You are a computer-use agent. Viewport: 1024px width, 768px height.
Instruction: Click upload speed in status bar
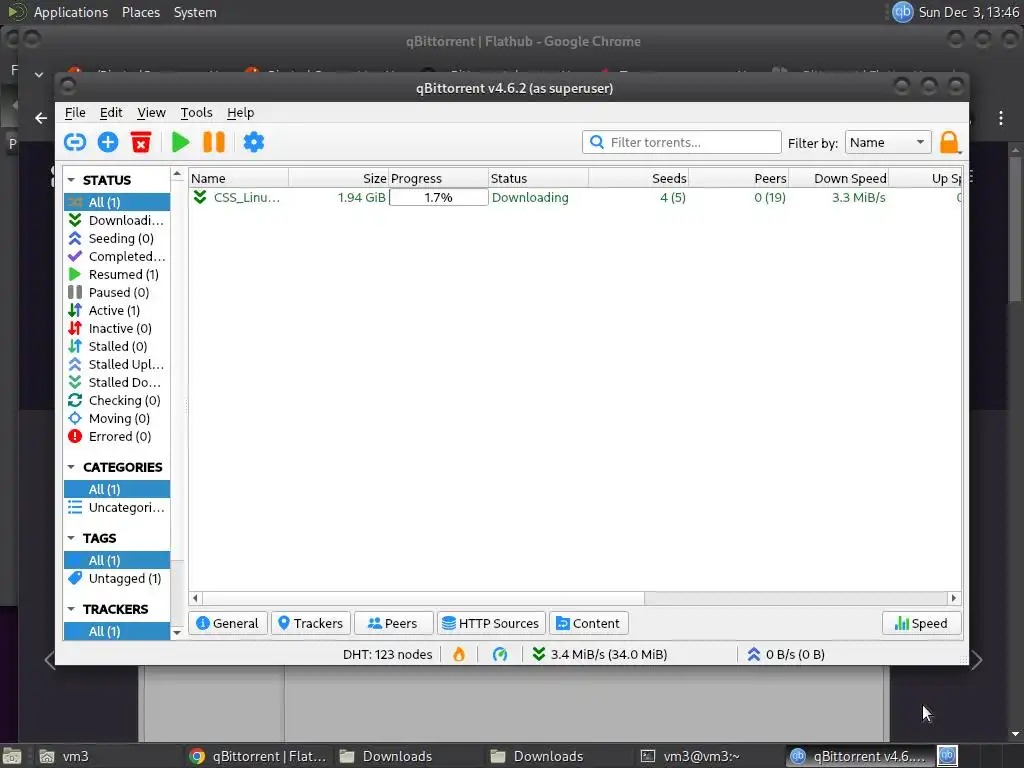(x=786, y=654)
